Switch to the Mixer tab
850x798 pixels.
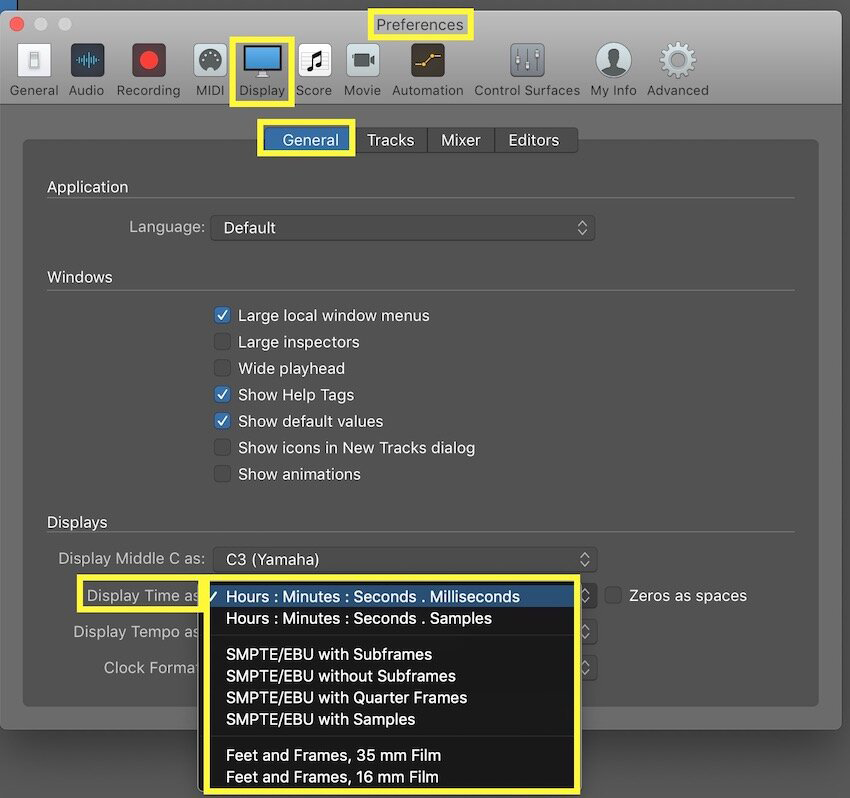[x=461, y=140]
